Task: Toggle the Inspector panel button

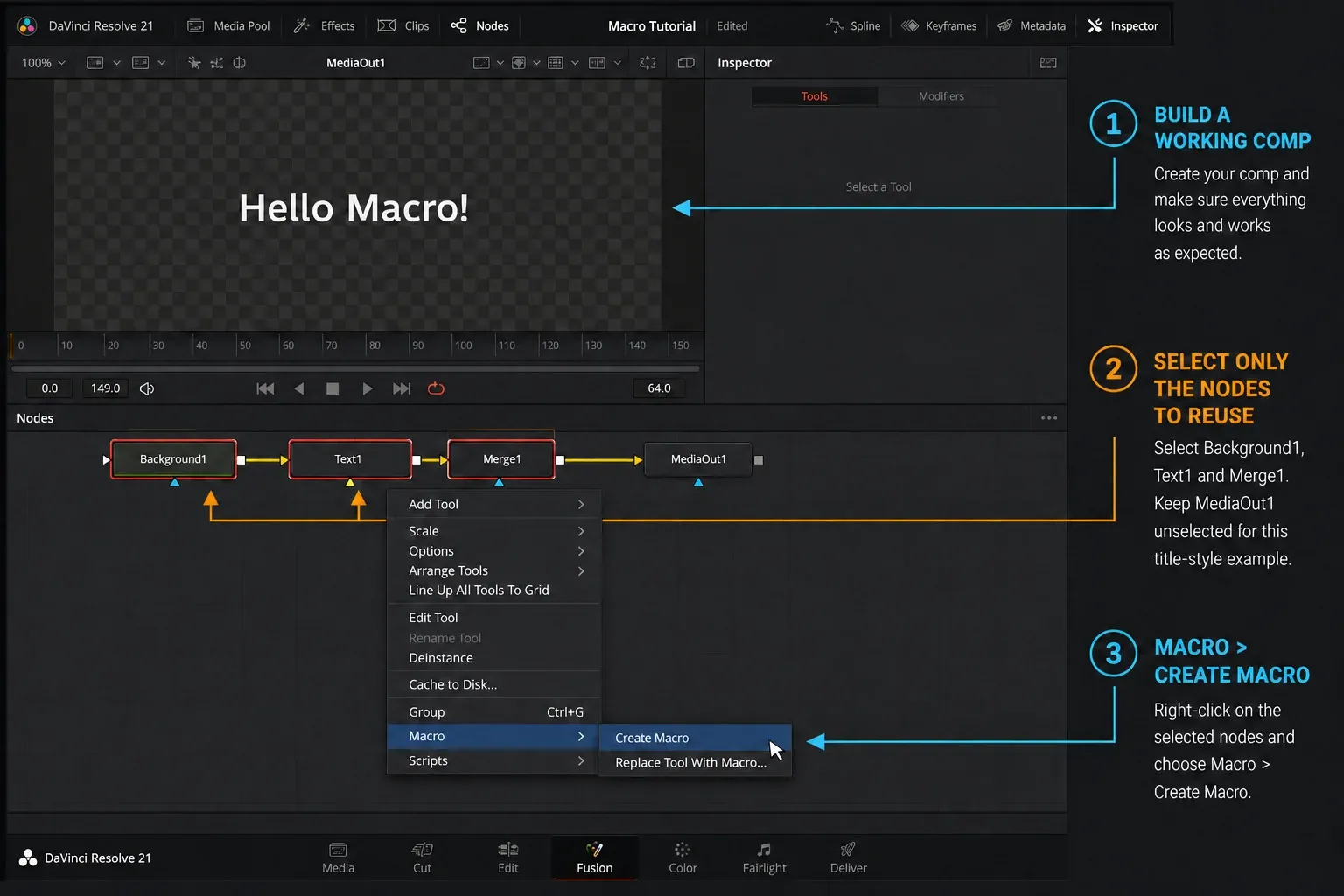Action: [1123, 26]
